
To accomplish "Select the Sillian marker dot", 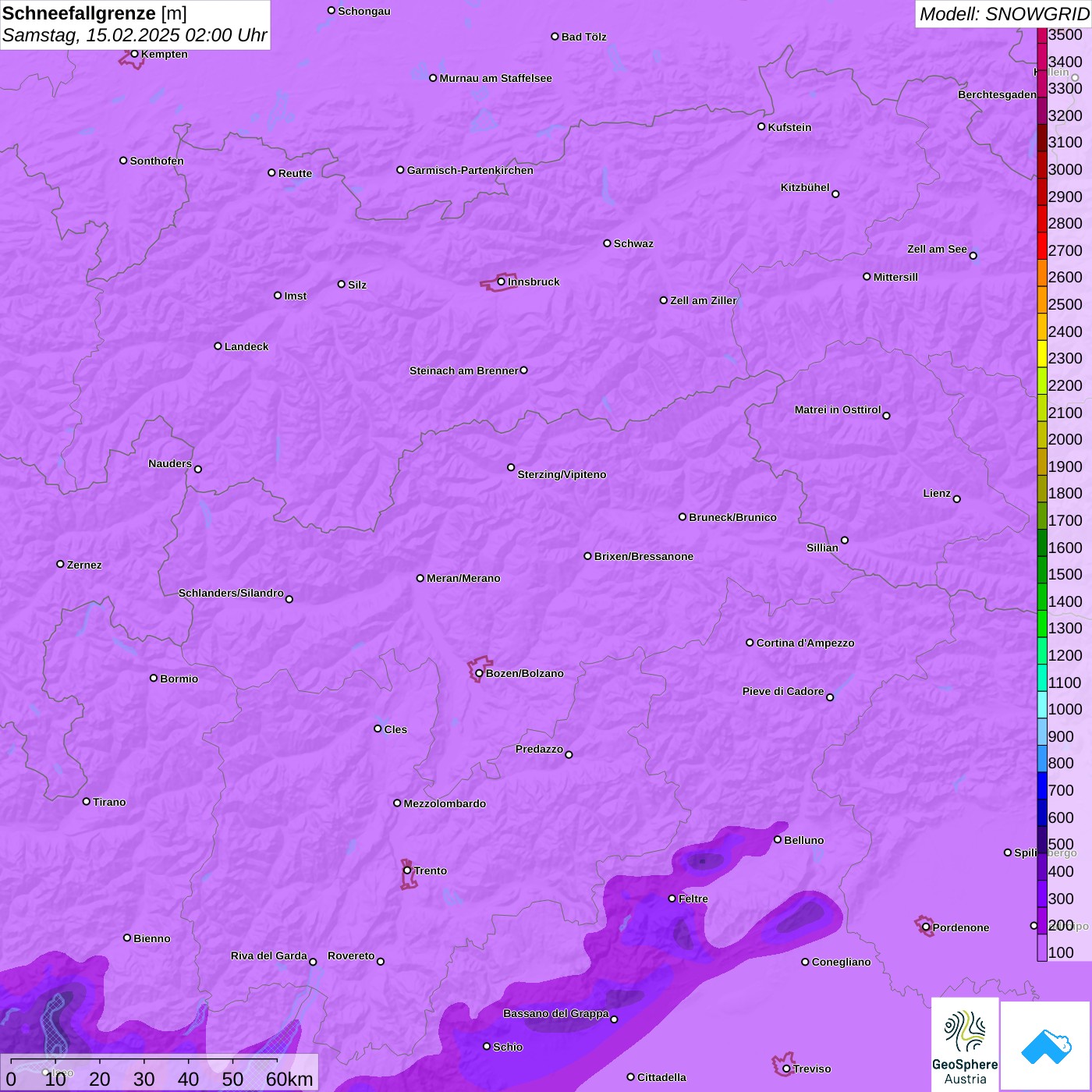I will click(x=845, y=540).
